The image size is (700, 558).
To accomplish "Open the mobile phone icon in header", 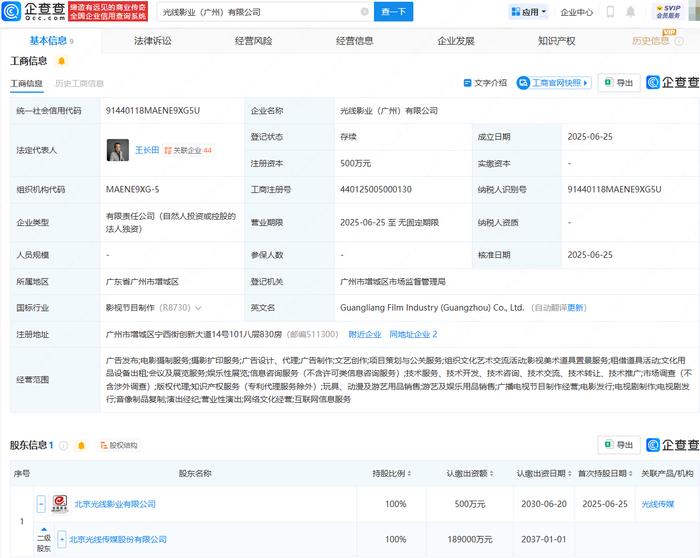I will pos(610,12).
